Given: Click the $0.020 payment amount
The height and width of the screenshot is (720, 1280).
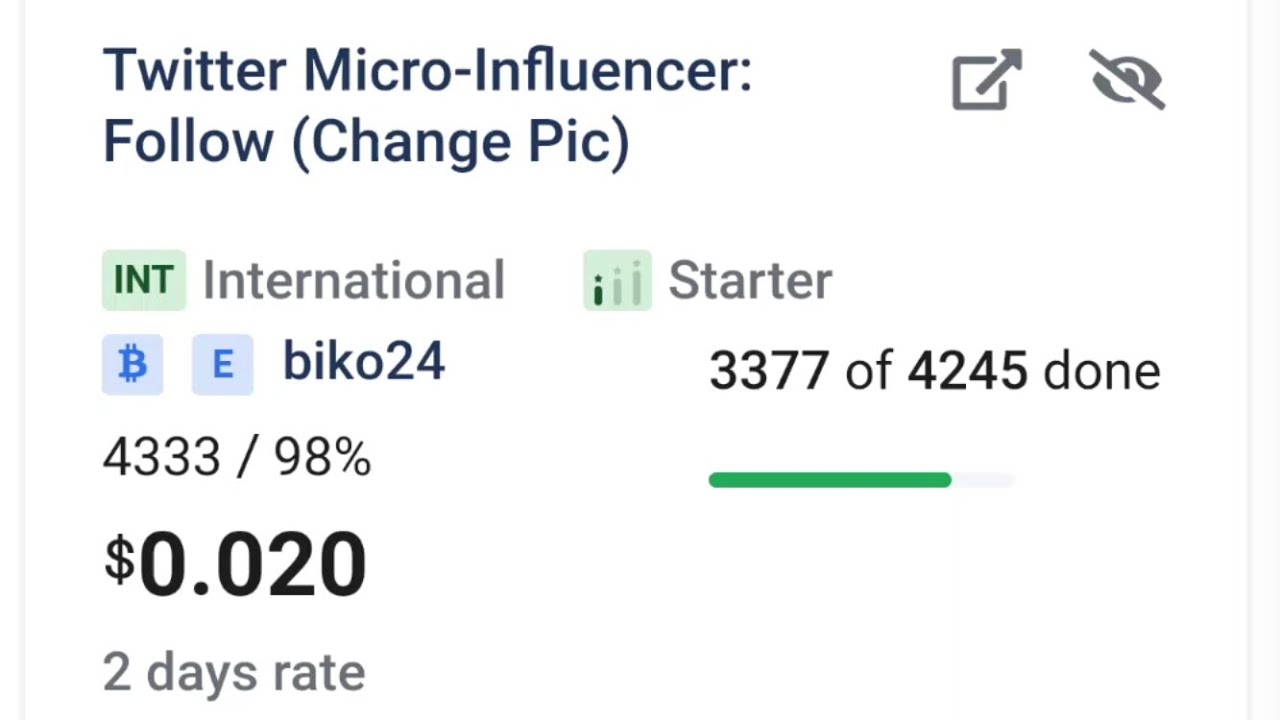Looking at the screenshot, I should [x=252, y=565].
